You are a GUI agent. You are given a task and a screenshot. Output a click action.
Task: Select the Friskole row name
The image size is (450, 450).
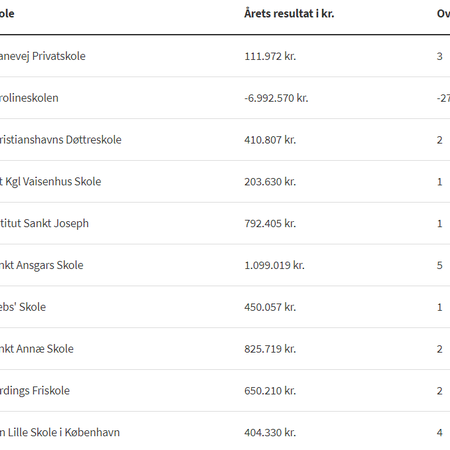(35, 391)
